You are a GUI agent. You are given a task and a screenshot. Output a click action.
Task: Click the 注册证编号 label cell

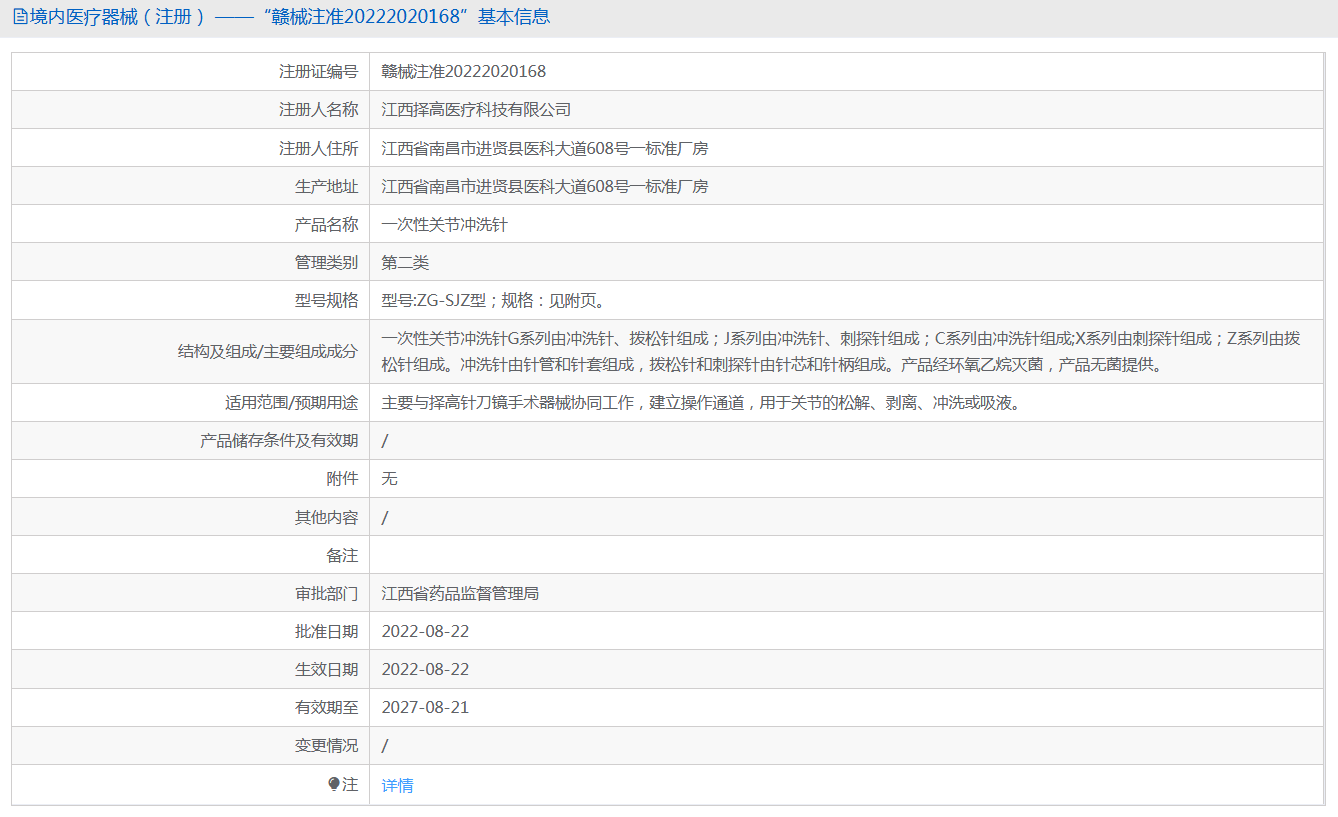[x=318, y=71]
